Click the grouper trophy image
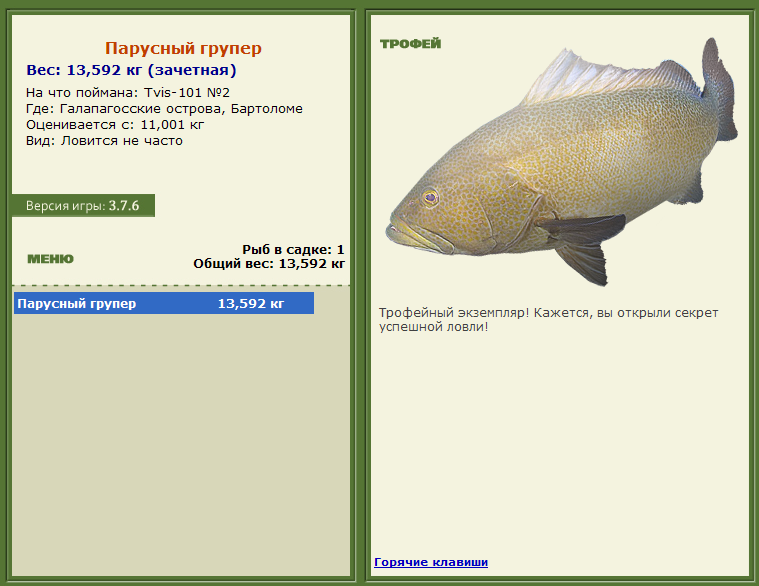This screenshot has height=586, width=759. click(562, 162)
